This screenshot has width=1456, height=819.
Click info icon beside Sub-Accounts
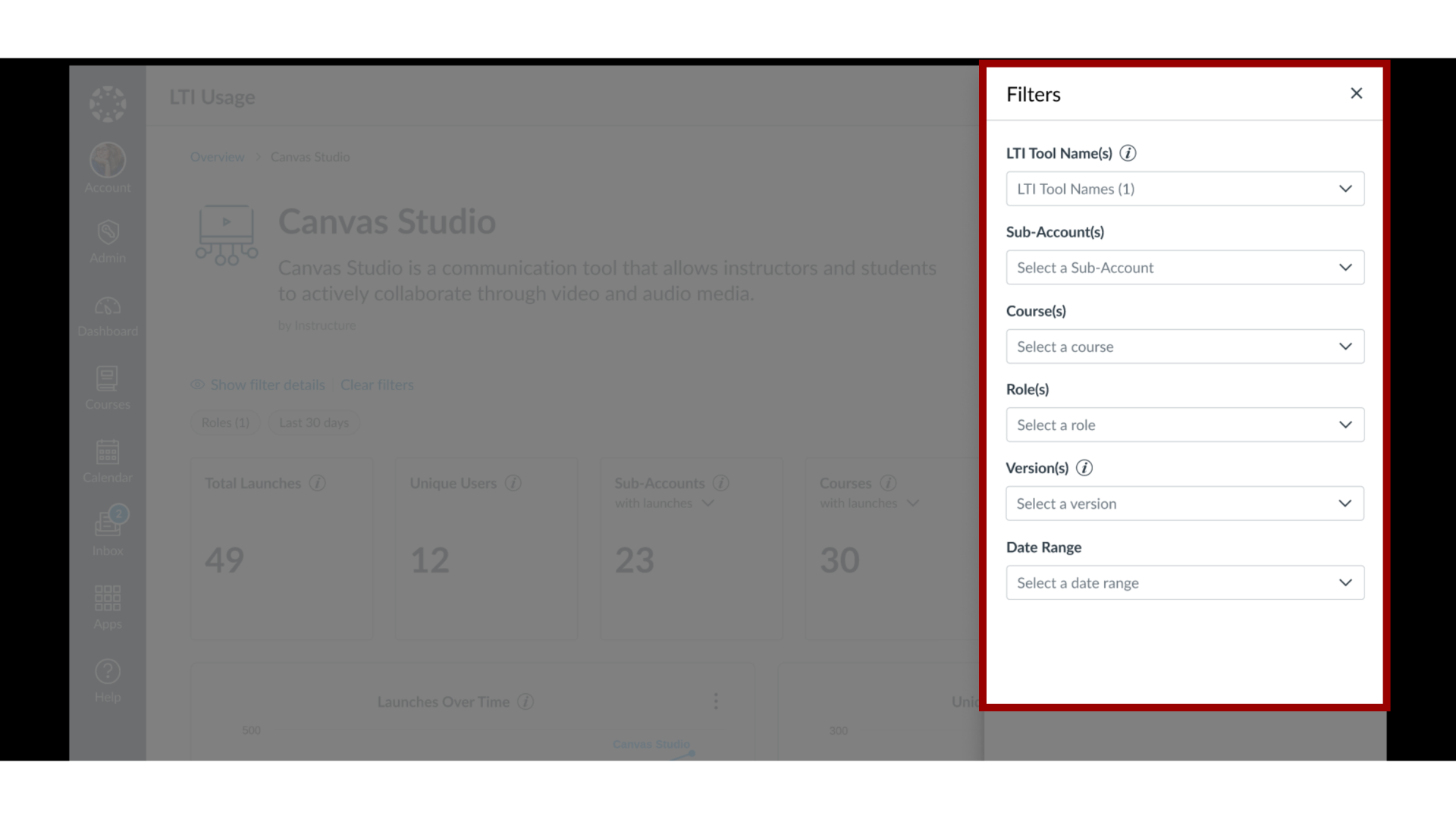coord(721,483)
